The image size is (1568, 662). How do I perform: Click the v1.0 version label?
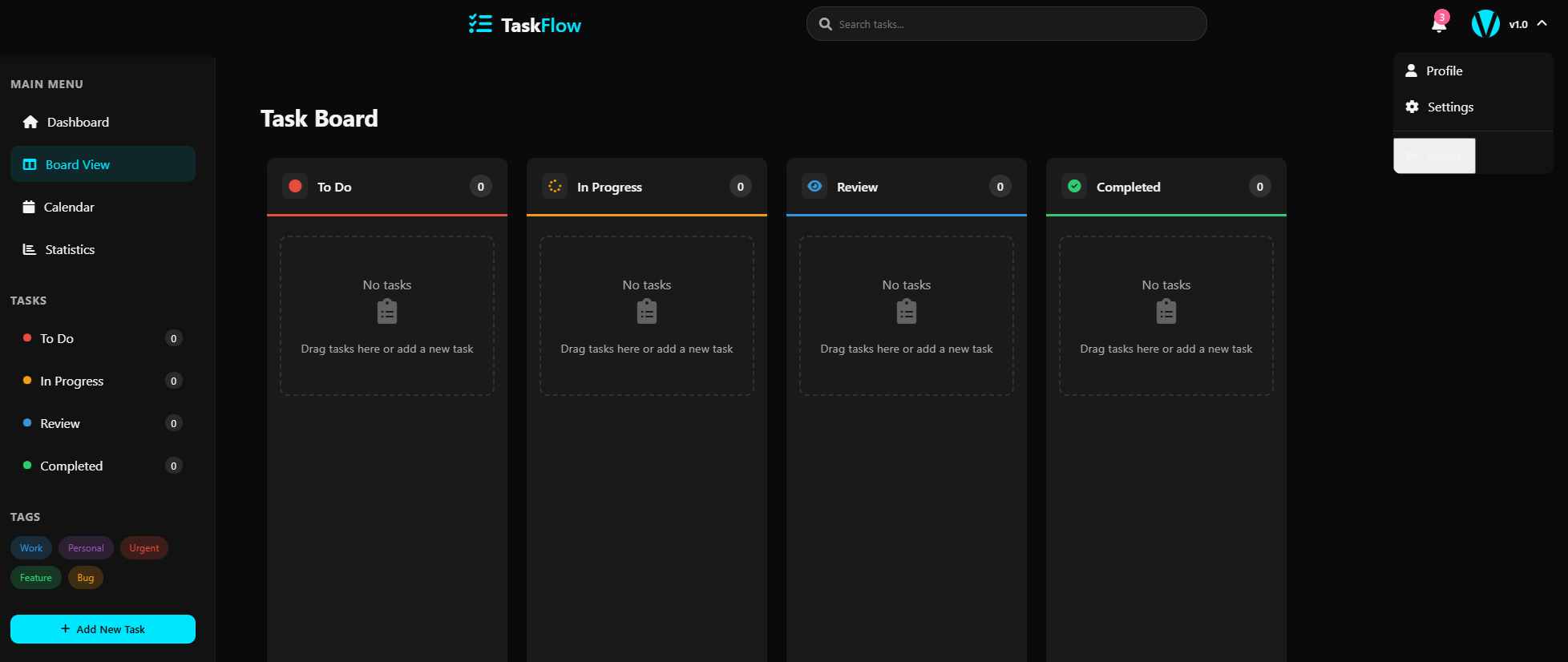(1518, 24)
